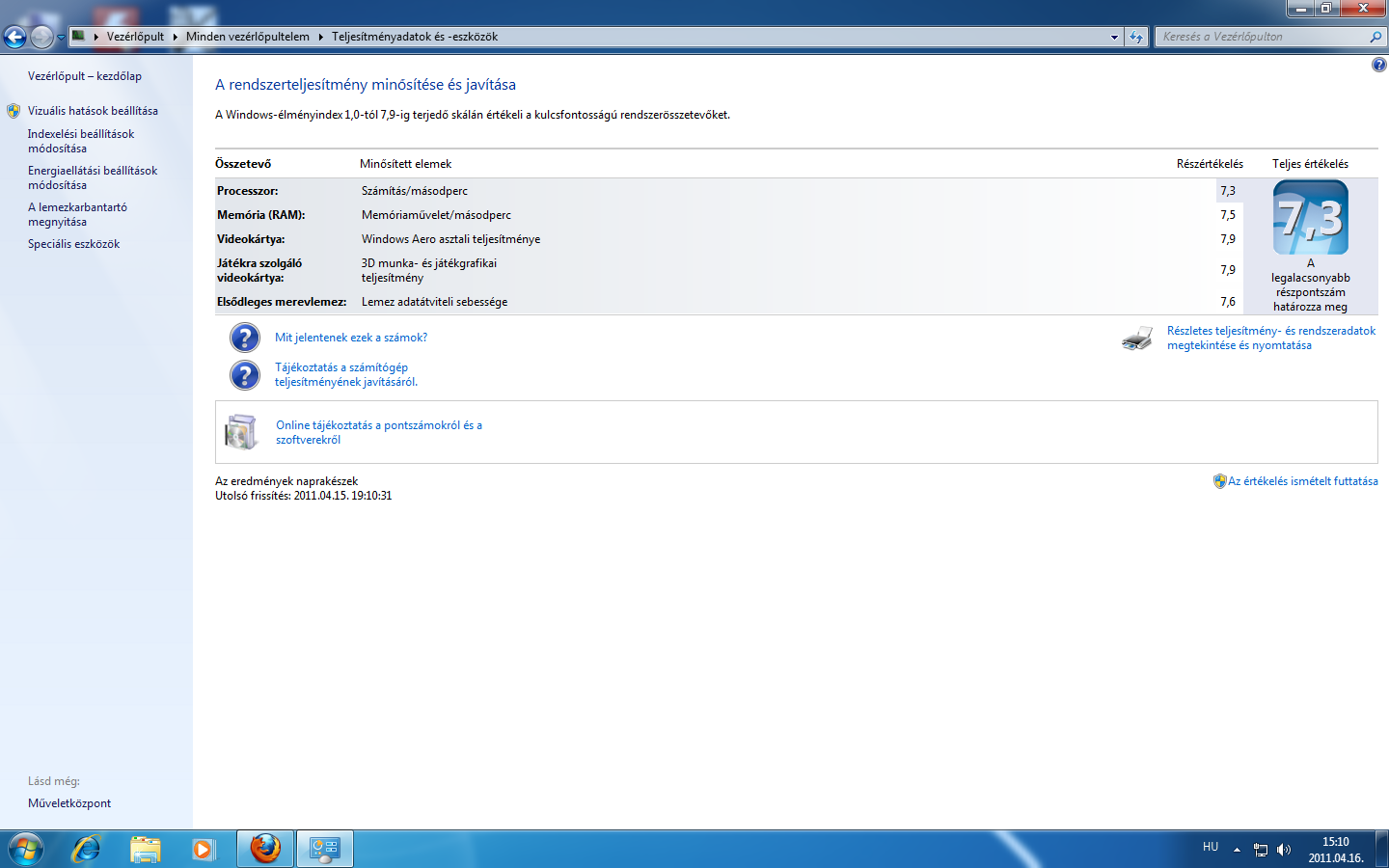Select the Memória (RAM) row label
Image resolution: width=1389 pixels, height=868 pixels.
tap(261, 215)
